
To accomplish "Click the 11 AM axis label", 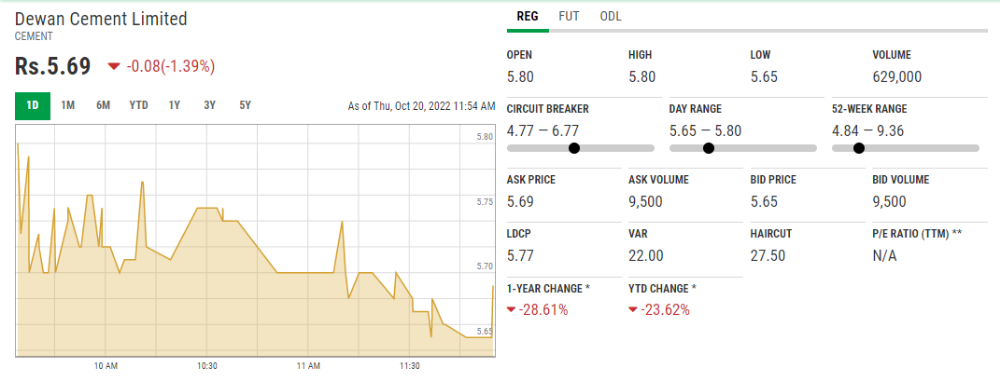I will [308, 366].
